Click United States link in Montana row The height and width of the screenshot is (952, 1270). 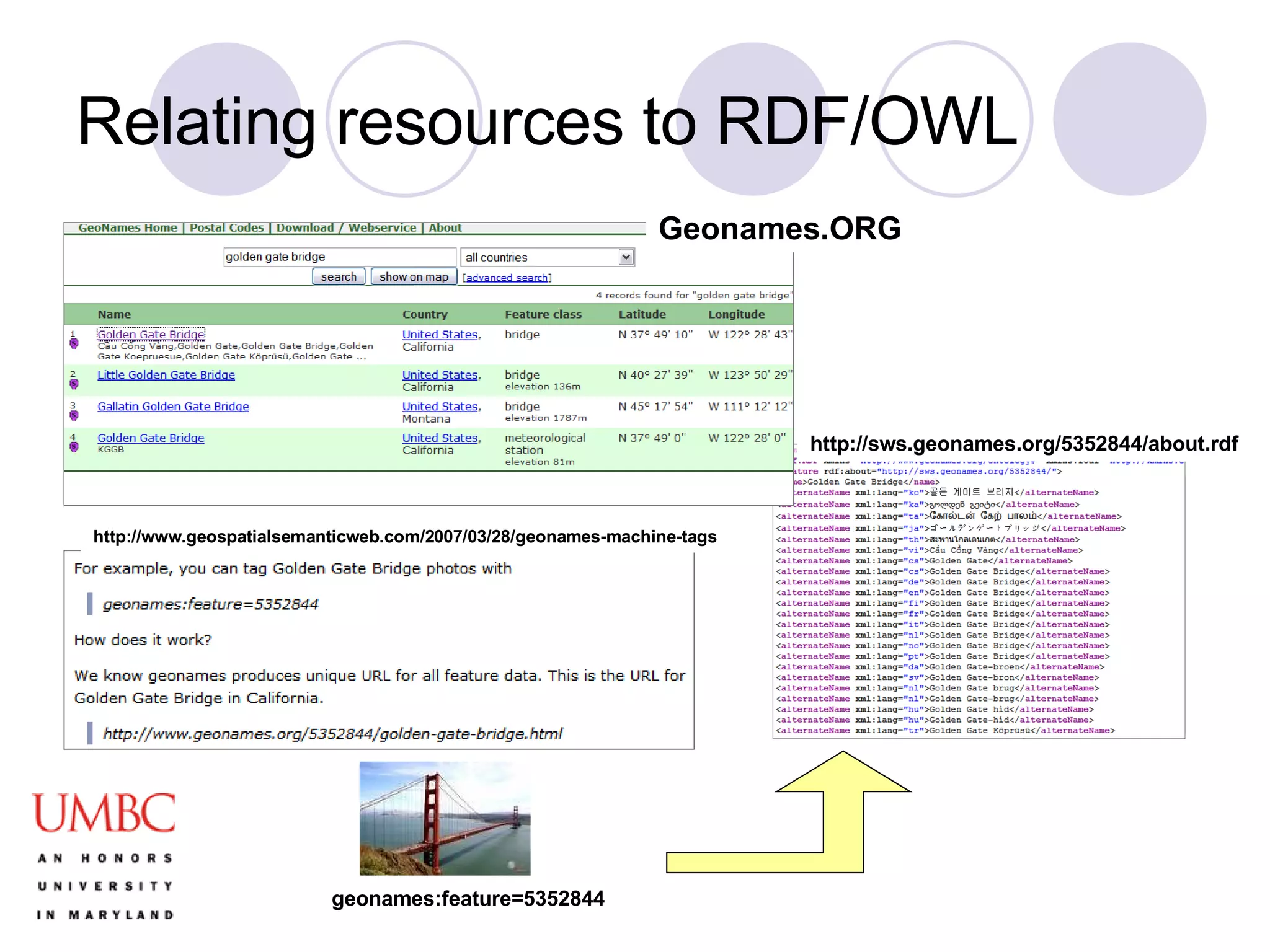[x=440, y=406]
